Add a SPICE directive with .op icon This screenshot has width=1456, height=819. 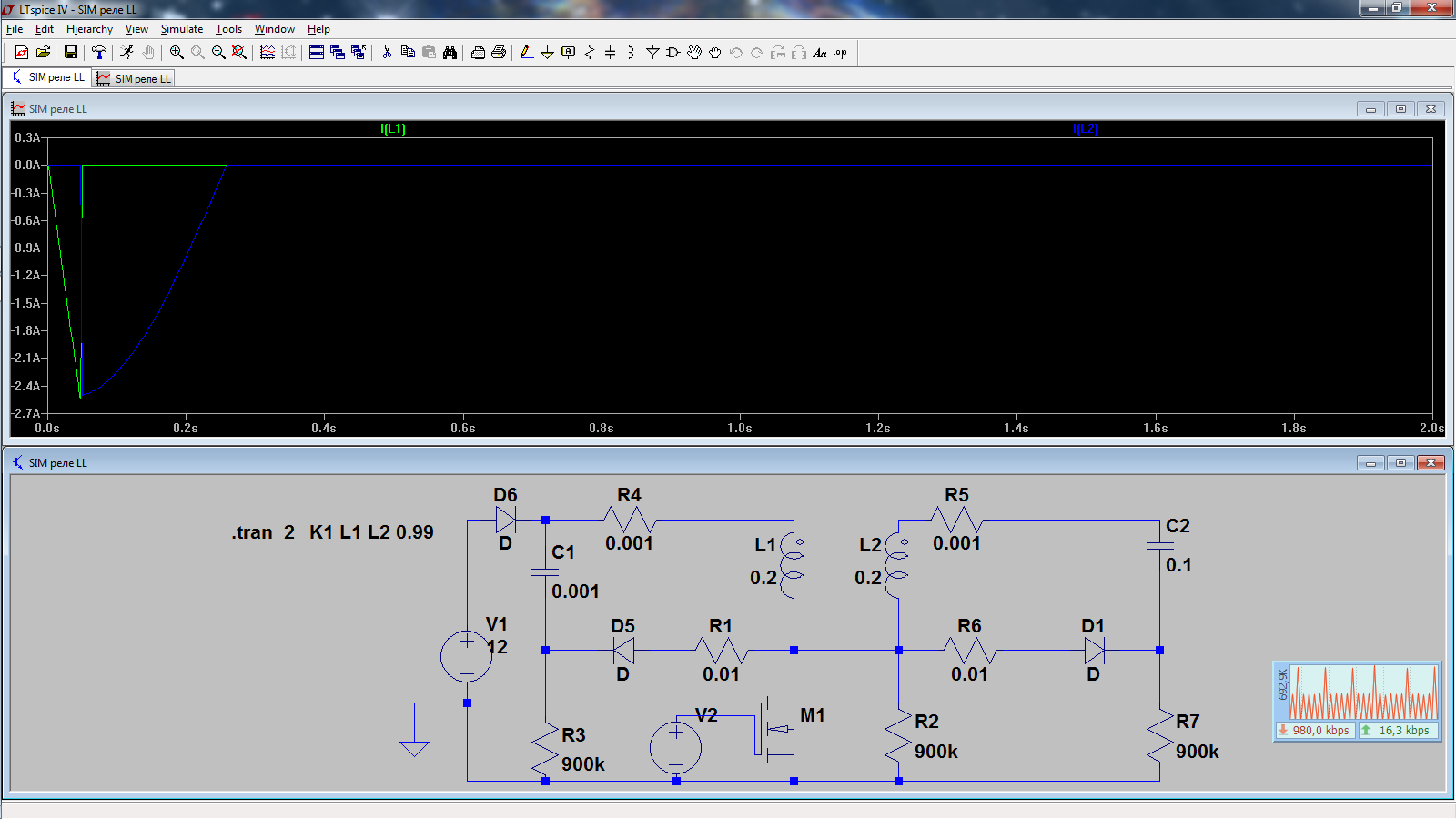pyautogui.click(x=841, y=53)
